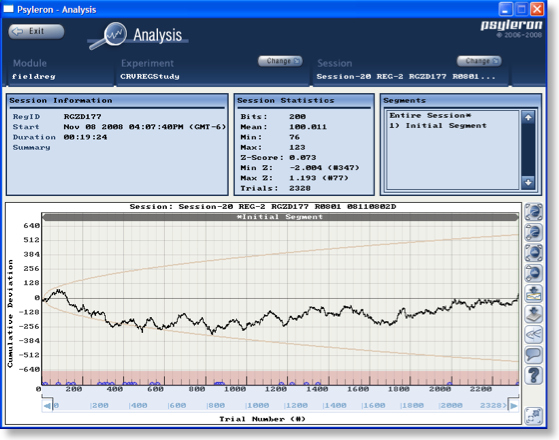Select Initial Segment list entry

point(438,126)
